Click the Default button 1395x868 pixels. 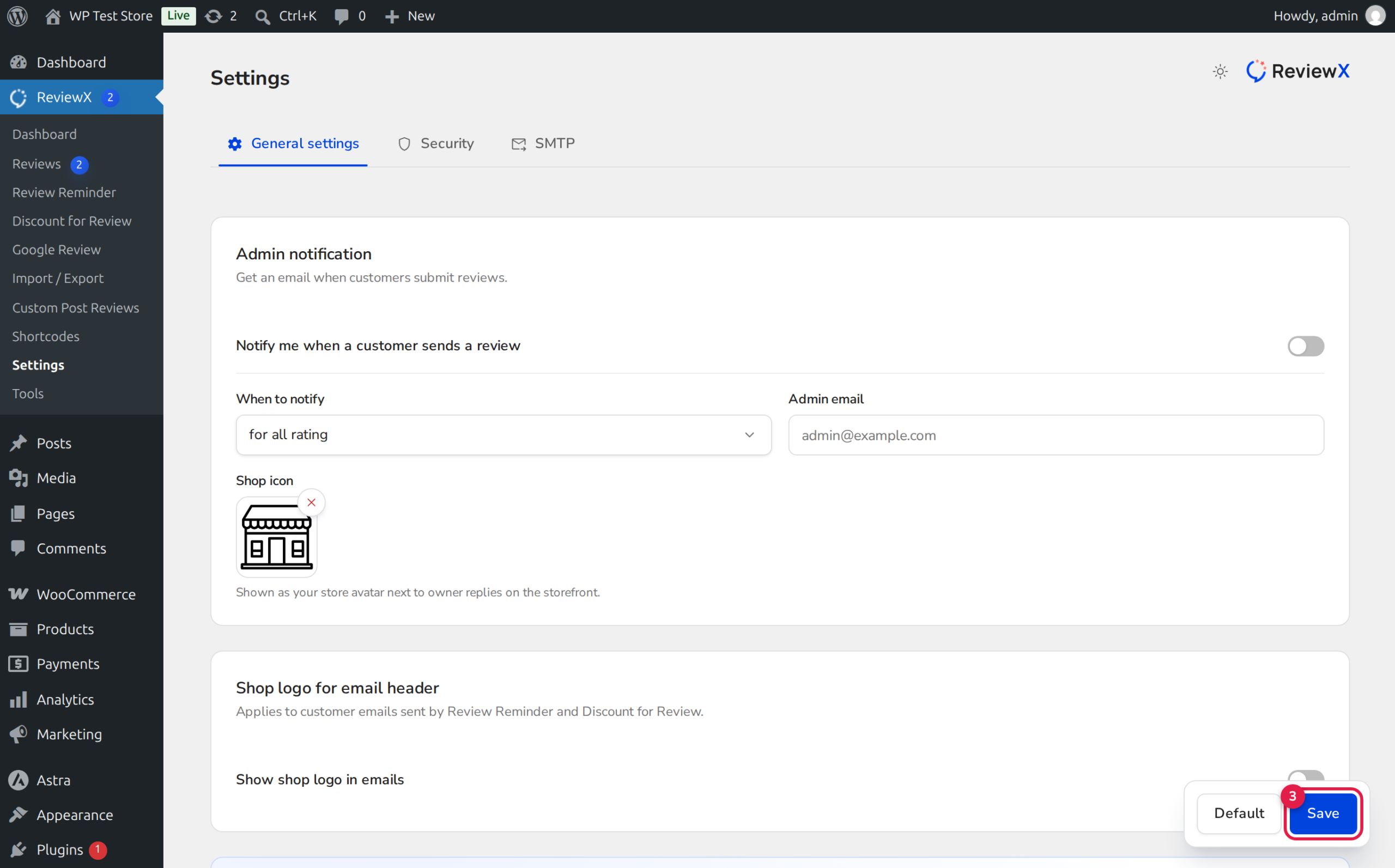(x=1239, y=813)
